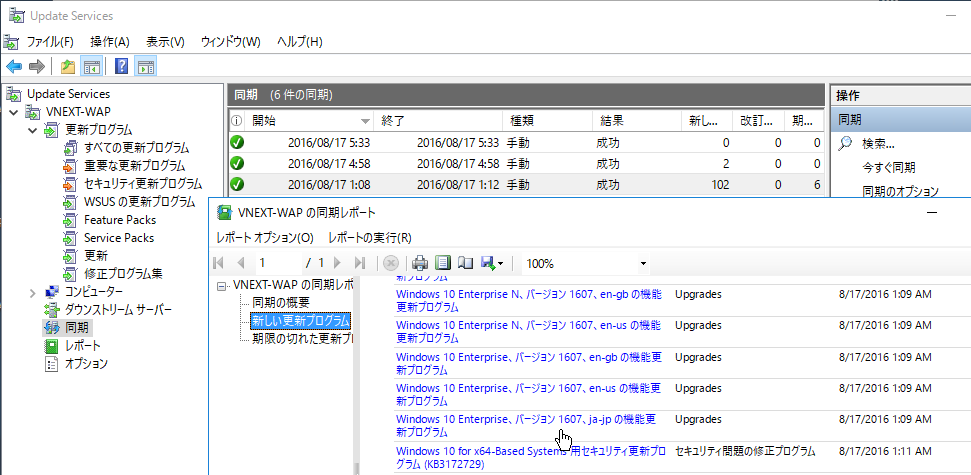
Task: Click the success icon of the 1:08 sync
Action: (x=237, y=184)
